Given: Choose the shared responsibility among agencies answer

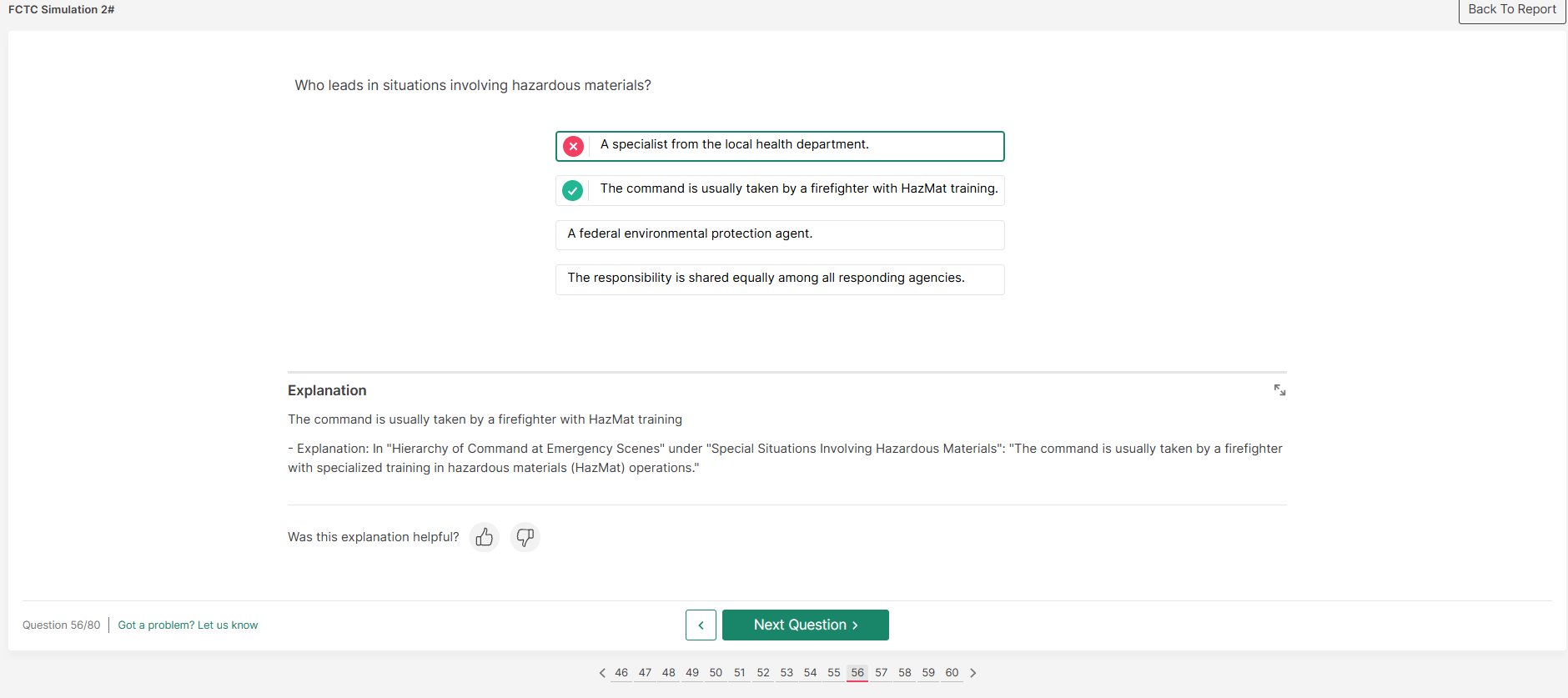Looking at the screenshot, I should coord(779,279).
